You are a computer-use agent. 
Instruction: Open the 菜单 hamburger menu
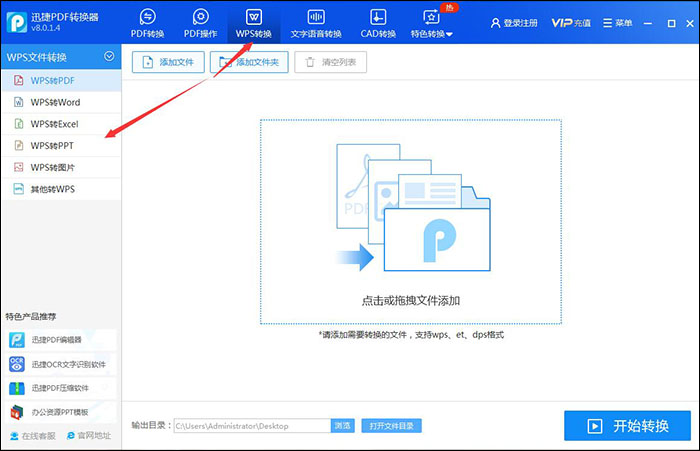pos(617,23)
